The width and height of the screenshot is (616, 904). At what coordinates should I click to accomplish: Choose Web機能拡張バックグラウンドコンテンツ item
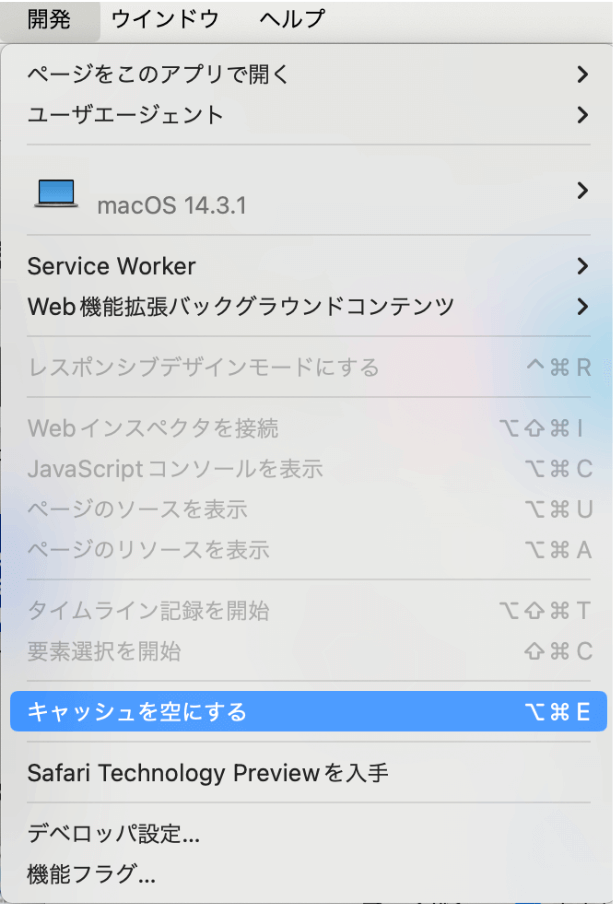(x=309, y=306)
